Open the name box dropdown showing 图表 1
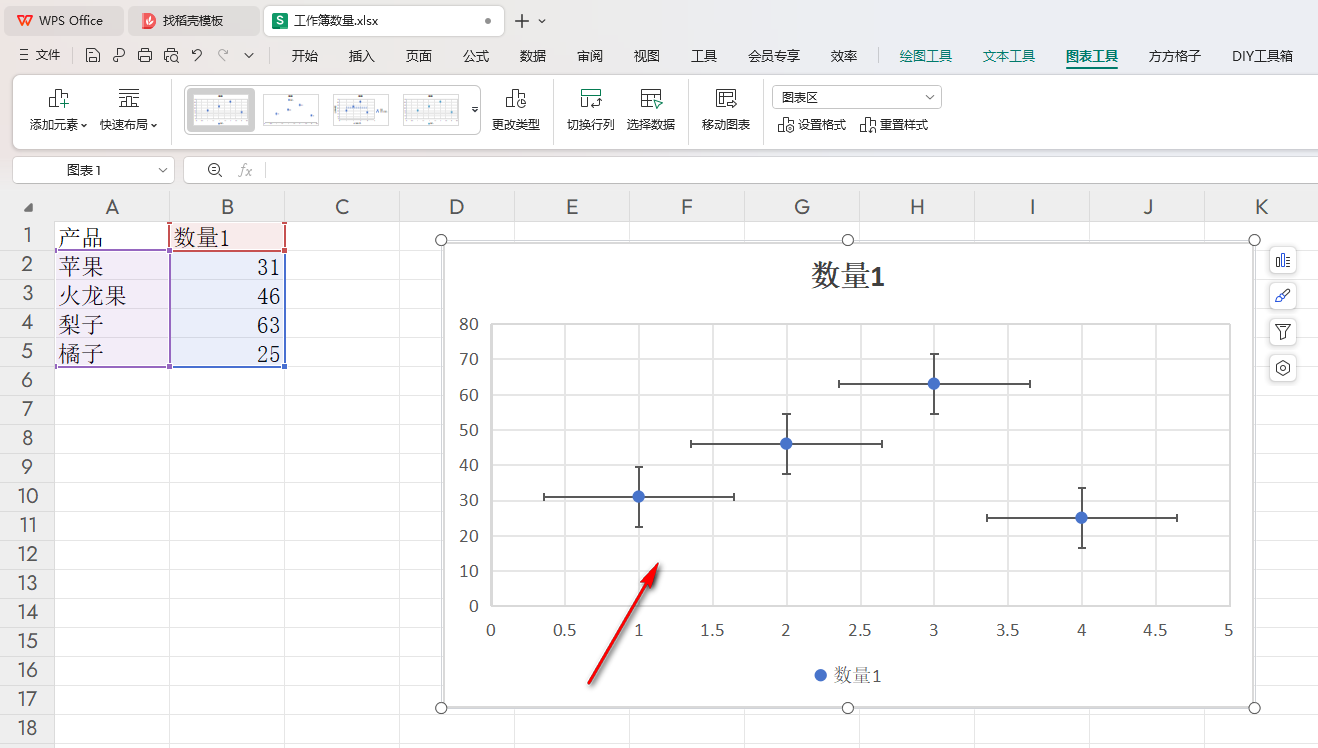1318x748 pixels. pyautogui.click(x=164, y=170)
